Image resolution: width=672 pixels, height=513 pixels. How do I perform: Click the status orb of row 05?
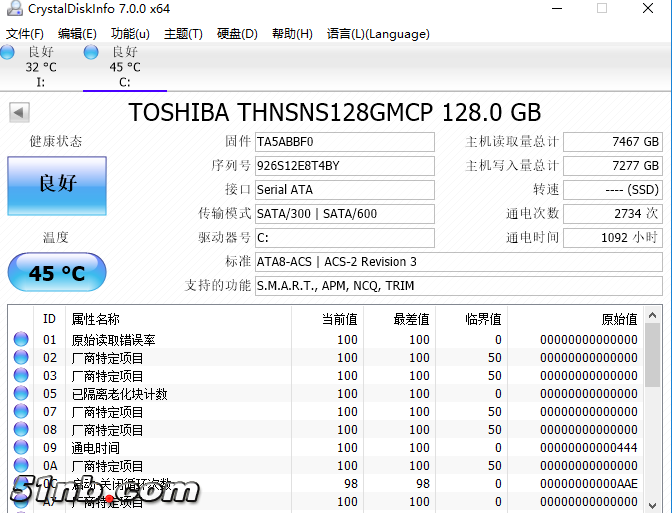click(21, 393)
